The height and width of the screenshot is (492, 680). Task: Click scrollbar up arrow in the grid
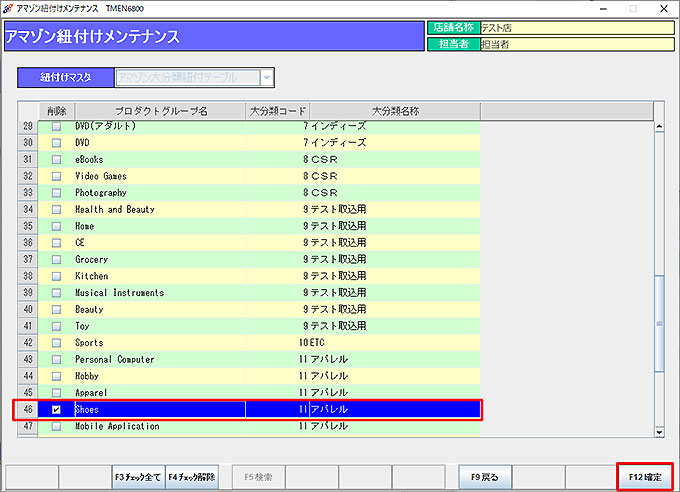coord(658,127)
